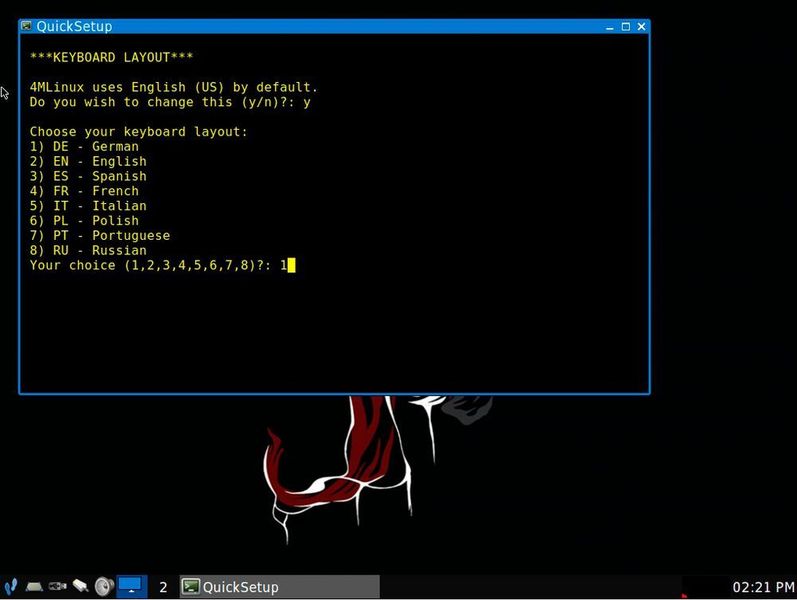797x600 pixels.
Task: Click the '2) EN - English' line
Action: tap(88, 161)
